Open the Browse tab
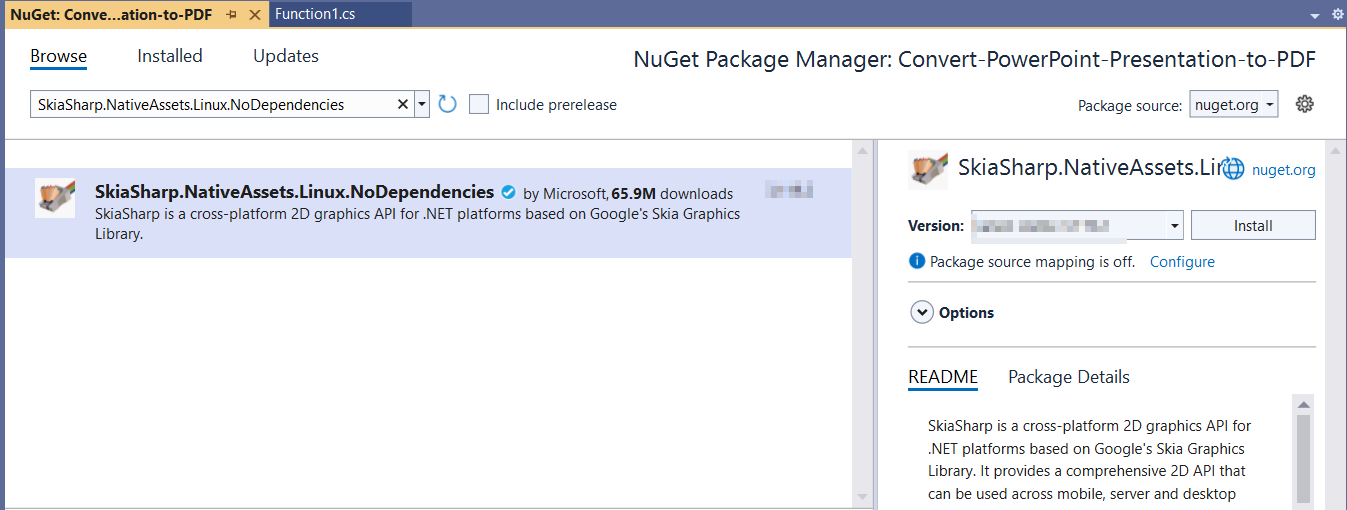Viewport: 1347px width, 510px height. [58, 56]
